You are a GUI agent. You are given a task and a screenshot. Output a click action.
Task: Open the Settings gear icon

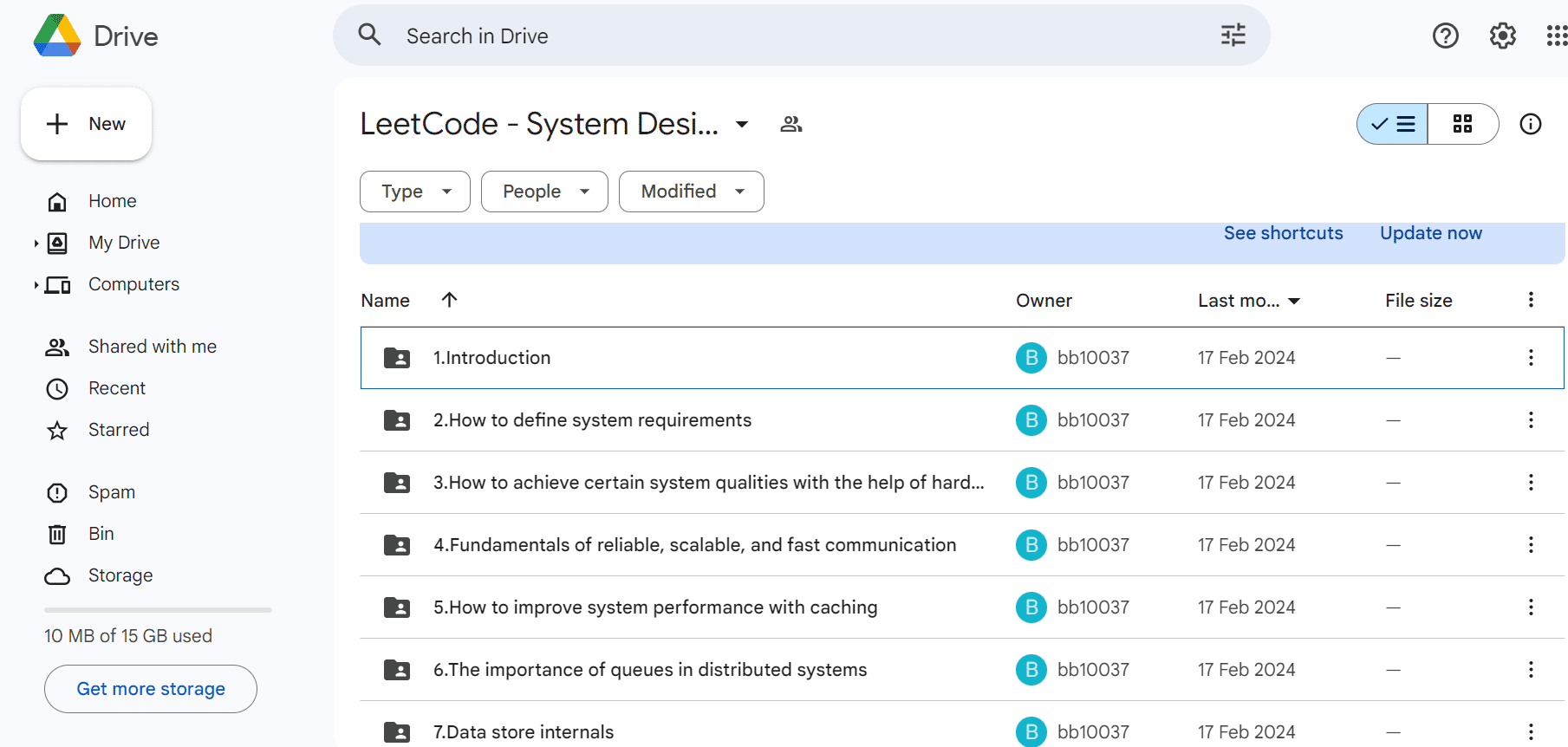[x=1502, y=36]
